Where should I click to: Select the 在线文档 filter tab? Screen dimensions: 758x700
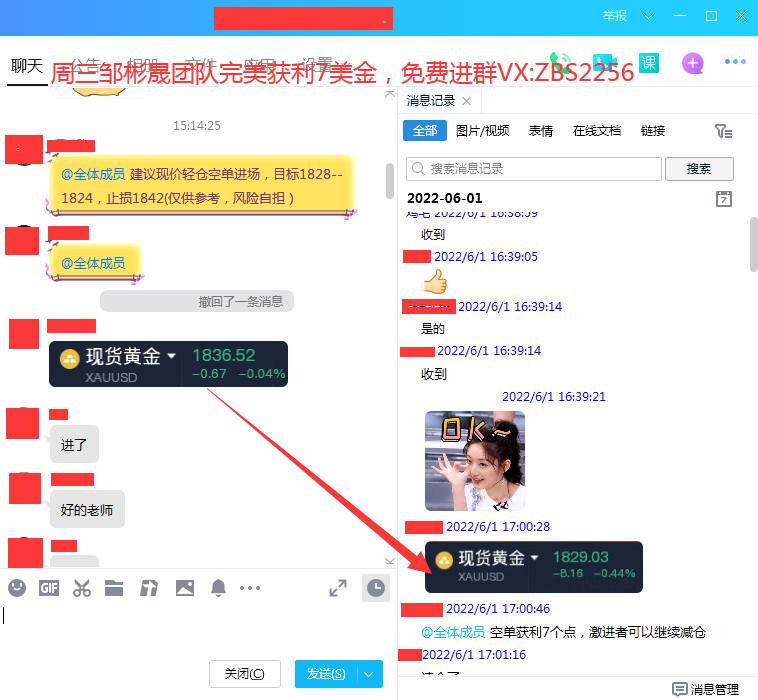(597, 131)
